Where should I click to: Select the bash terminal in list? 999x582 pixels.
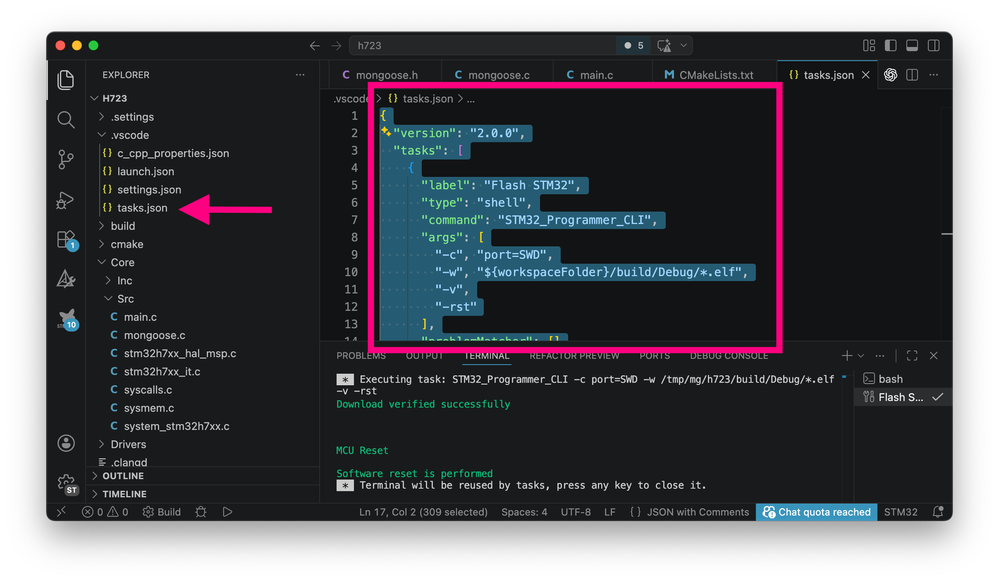tap(903, 379)
